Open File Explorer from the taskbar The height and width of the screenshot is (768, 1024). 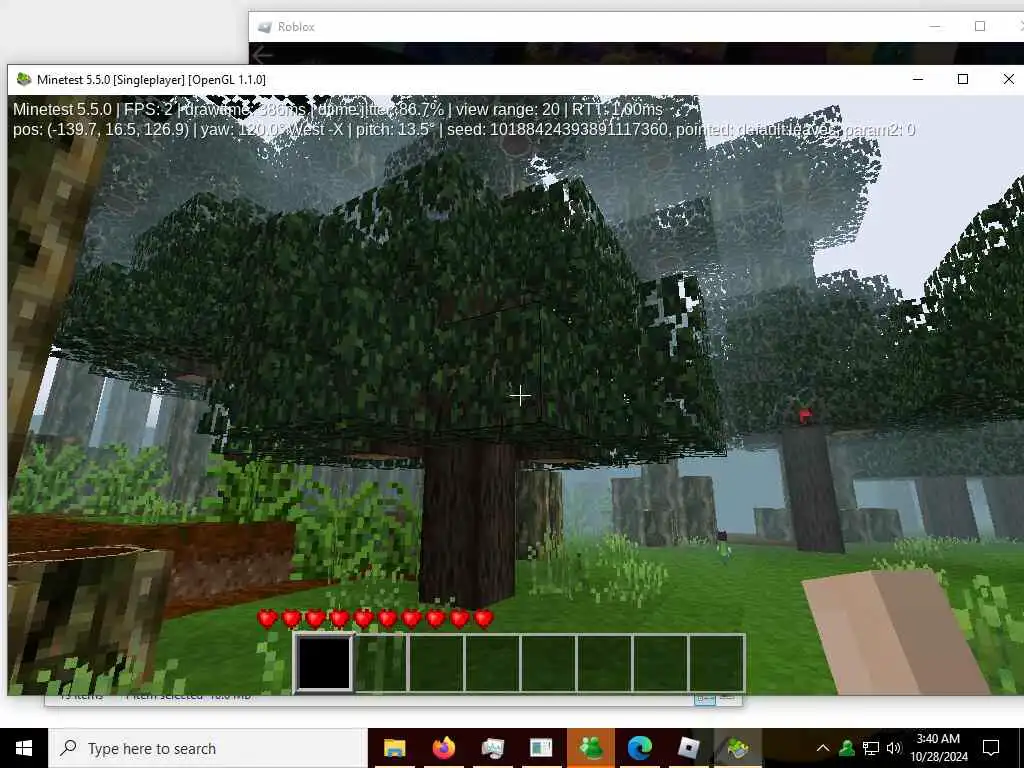coord(394,748)
